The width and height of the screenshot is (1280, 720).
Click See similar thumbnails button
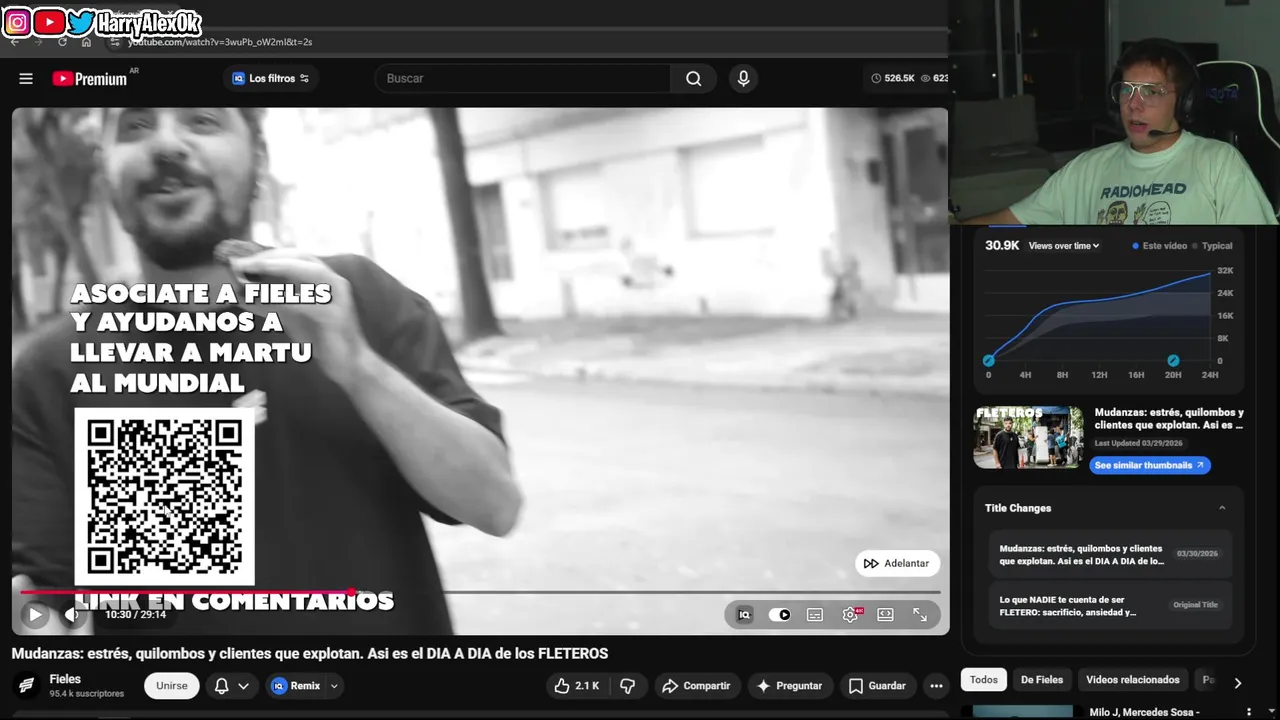[1149, 465]
